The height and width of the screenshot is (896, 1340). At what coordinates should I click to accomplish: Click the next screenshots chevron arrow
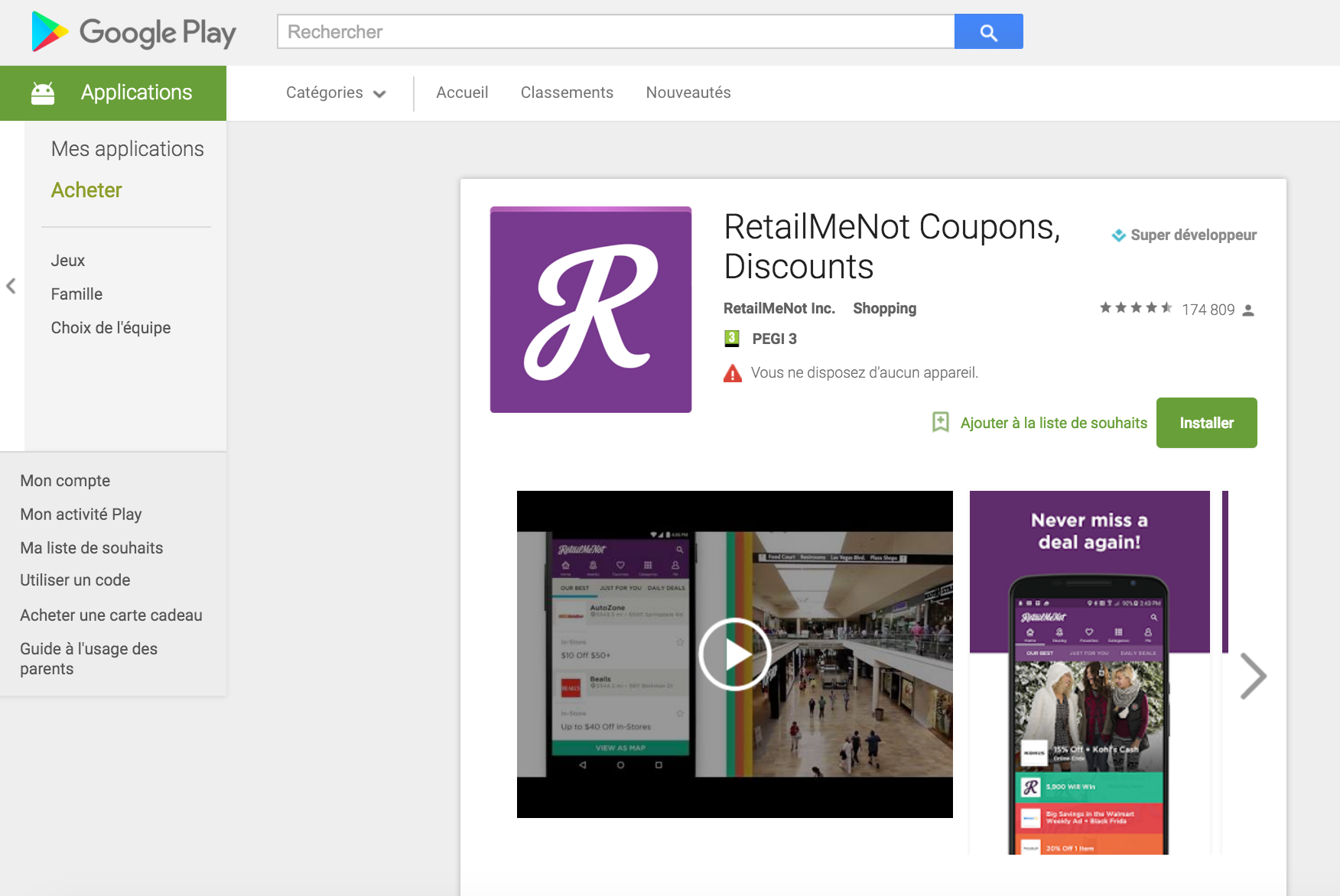1253,676
